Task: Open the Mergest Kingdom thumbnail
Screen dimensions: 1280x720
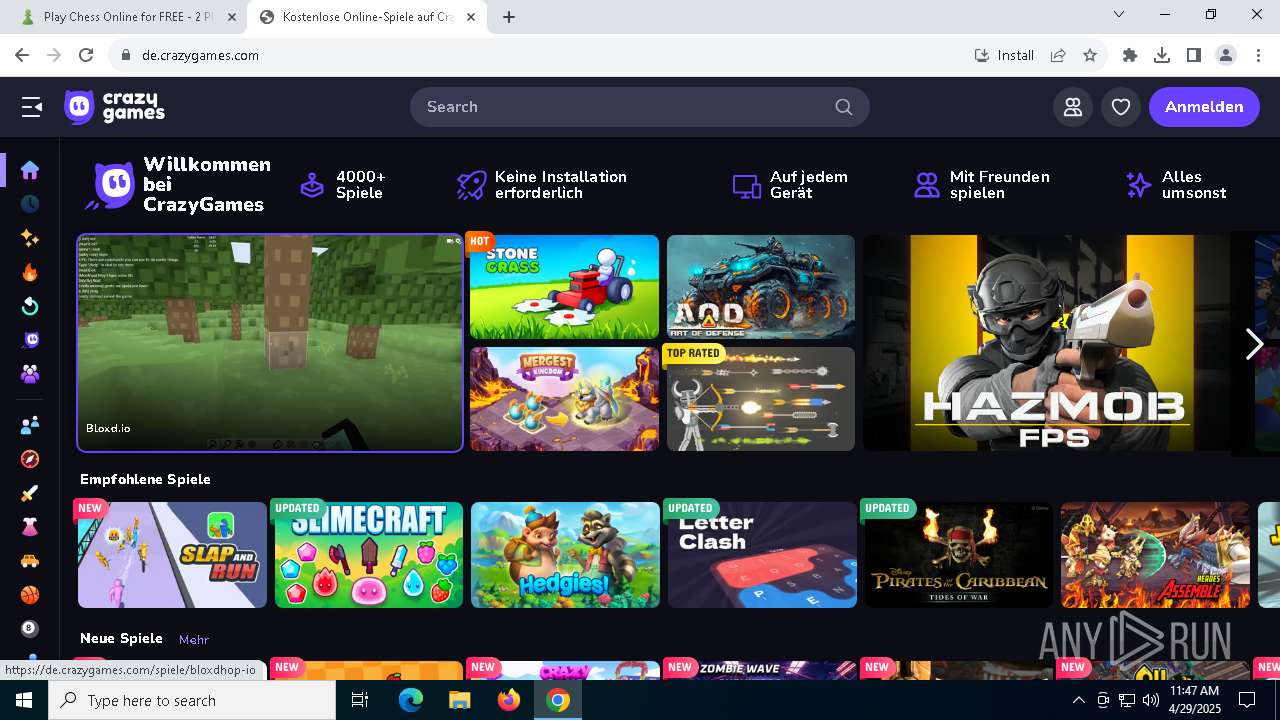Action: pyautogui.click(x=564, y=399)
